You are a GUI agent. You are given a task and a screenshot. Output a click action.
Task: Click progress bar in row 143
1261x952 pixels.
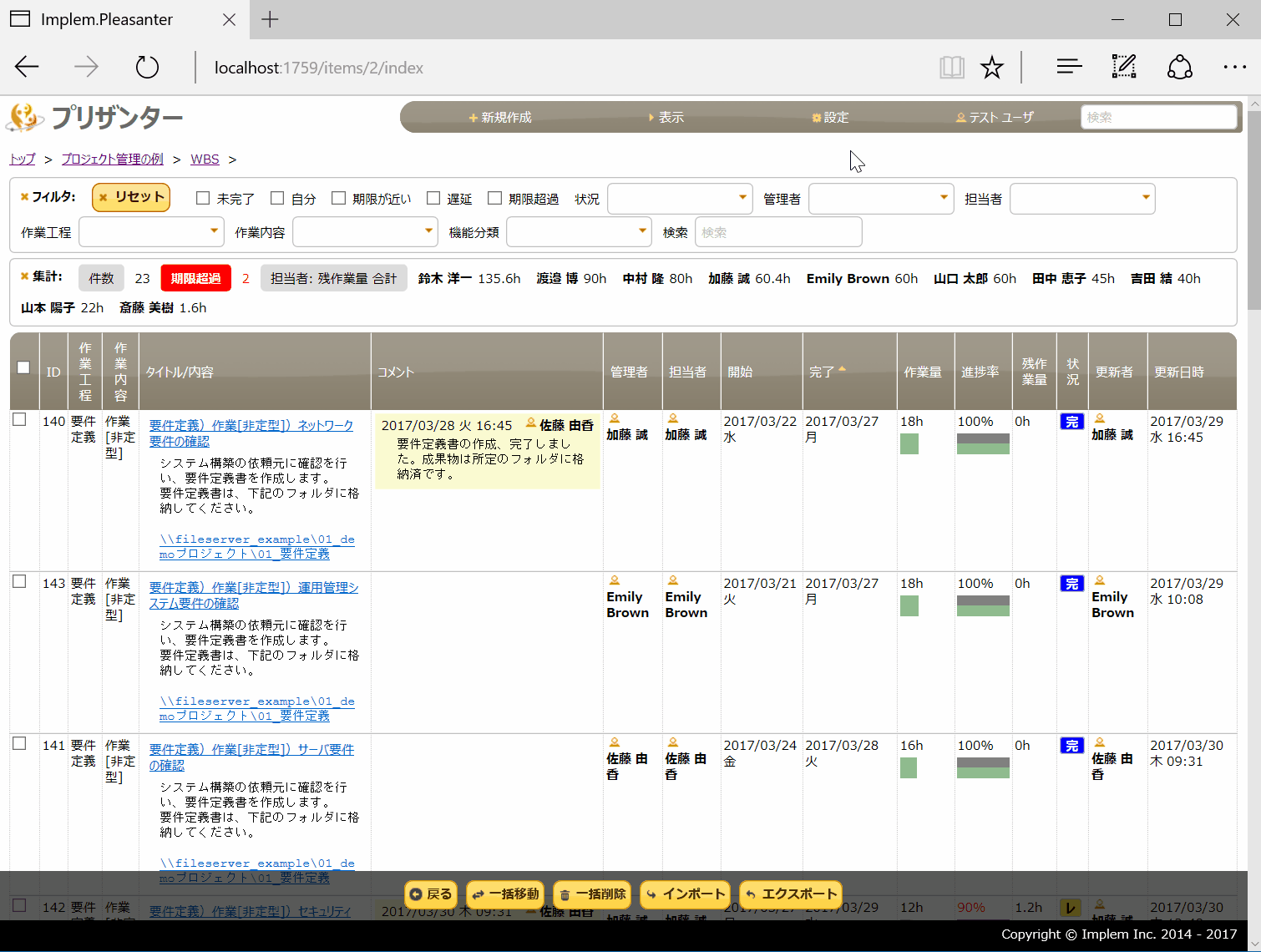[983, 605]
